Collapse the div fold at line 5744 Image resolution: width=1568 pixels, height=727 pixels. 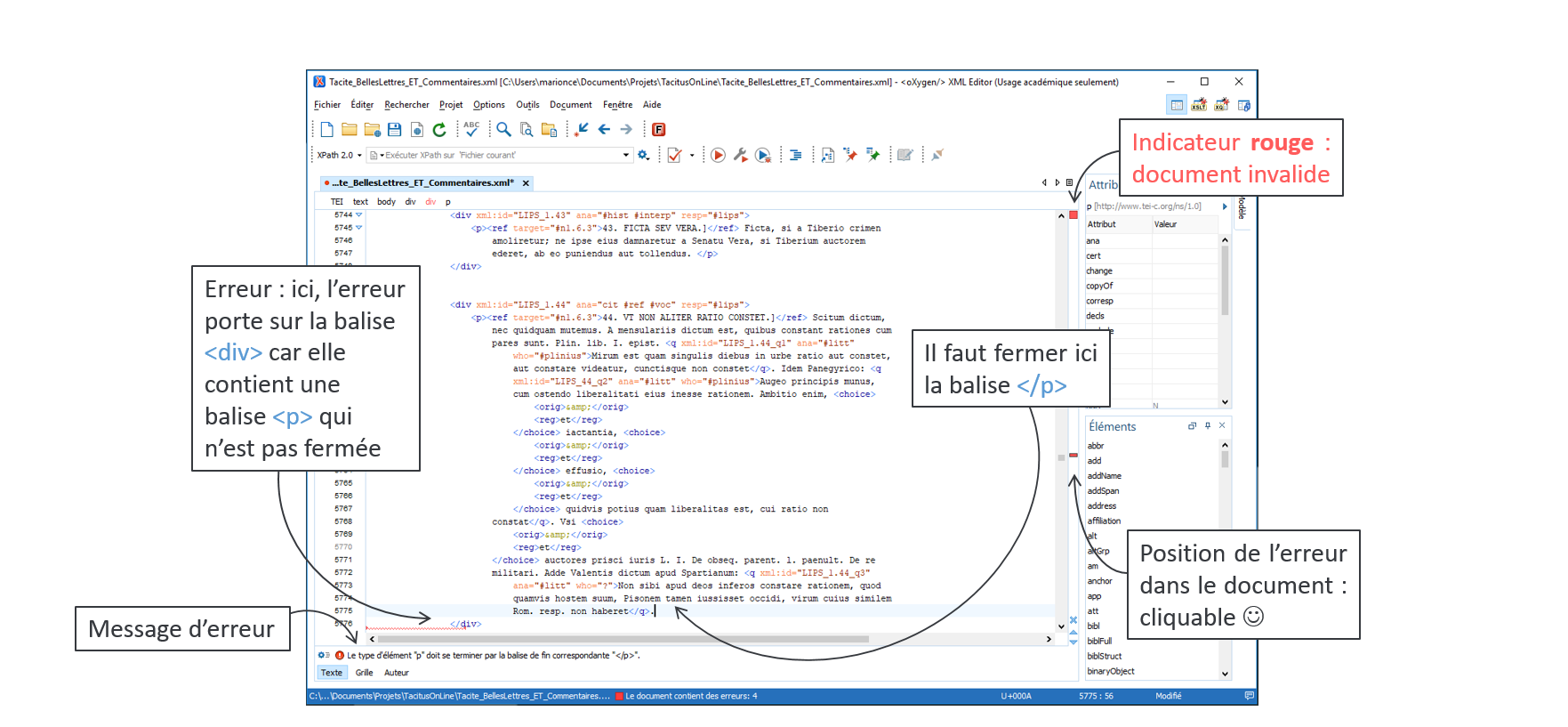[x=359, y=215]
